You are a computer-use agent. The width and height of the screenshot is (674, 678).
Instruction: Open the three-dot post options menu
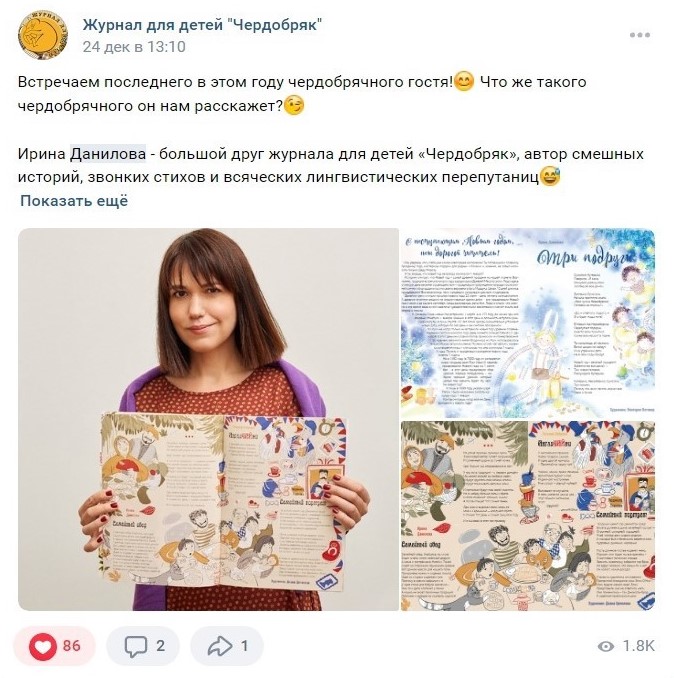click(x=640, y=35)
